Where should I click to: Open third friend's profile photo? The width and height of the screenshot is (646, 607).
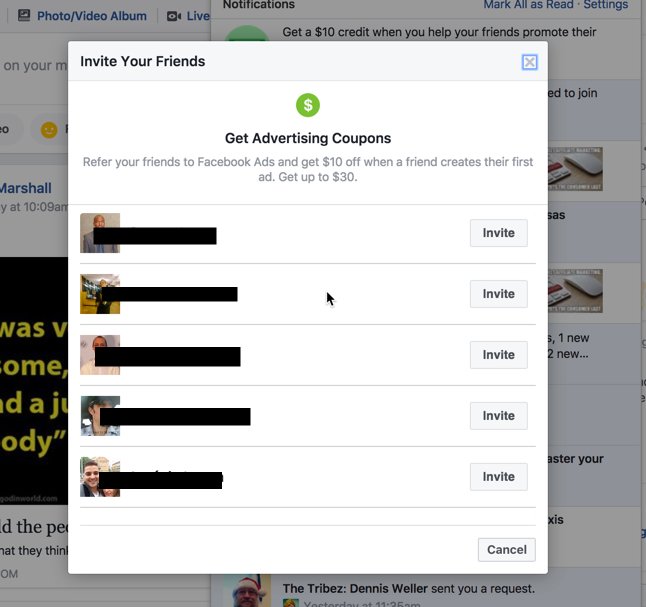[100, 355]
